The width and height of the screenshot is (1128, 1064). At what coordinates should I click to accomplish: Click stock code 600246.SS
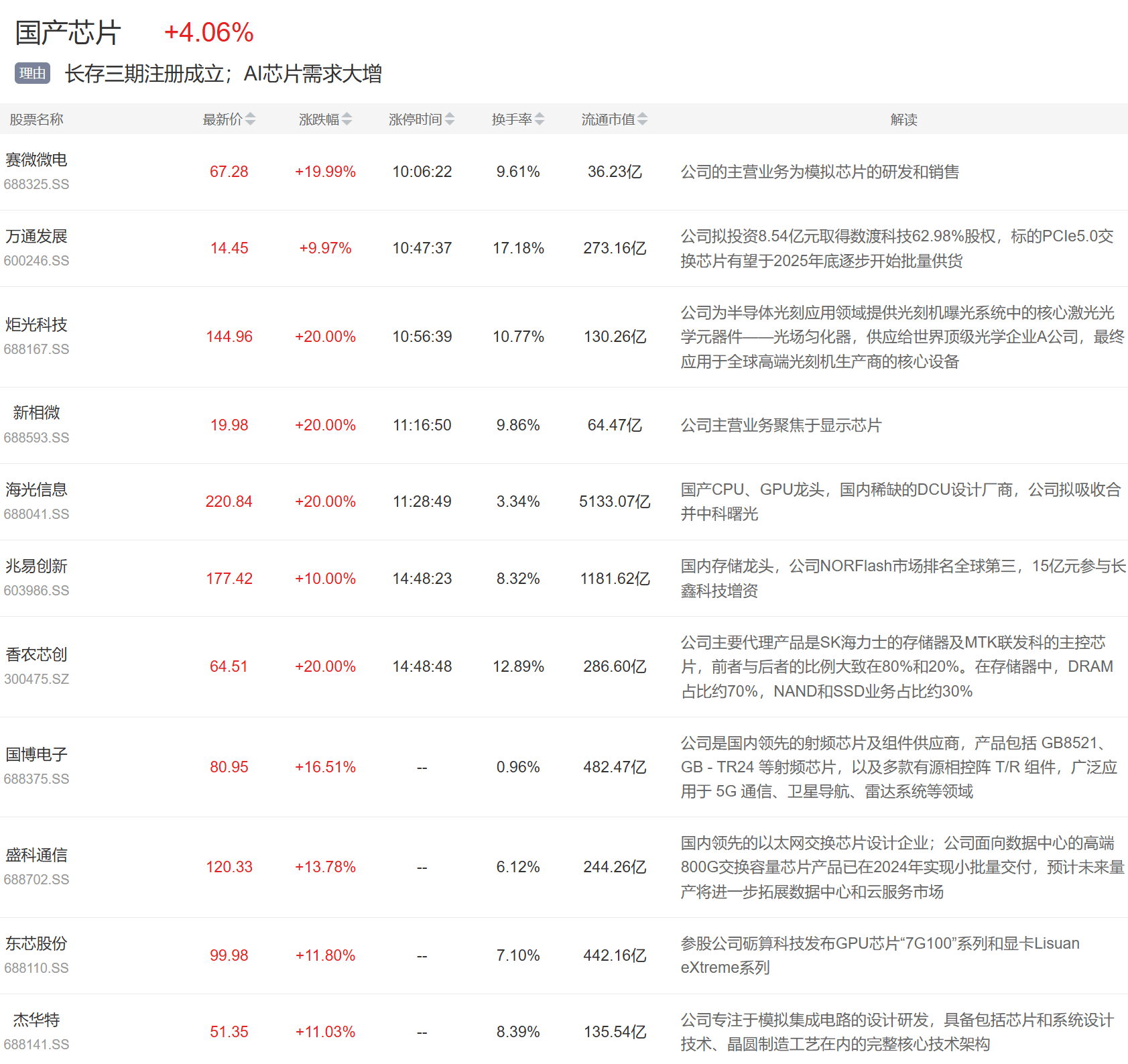[36, 261]
